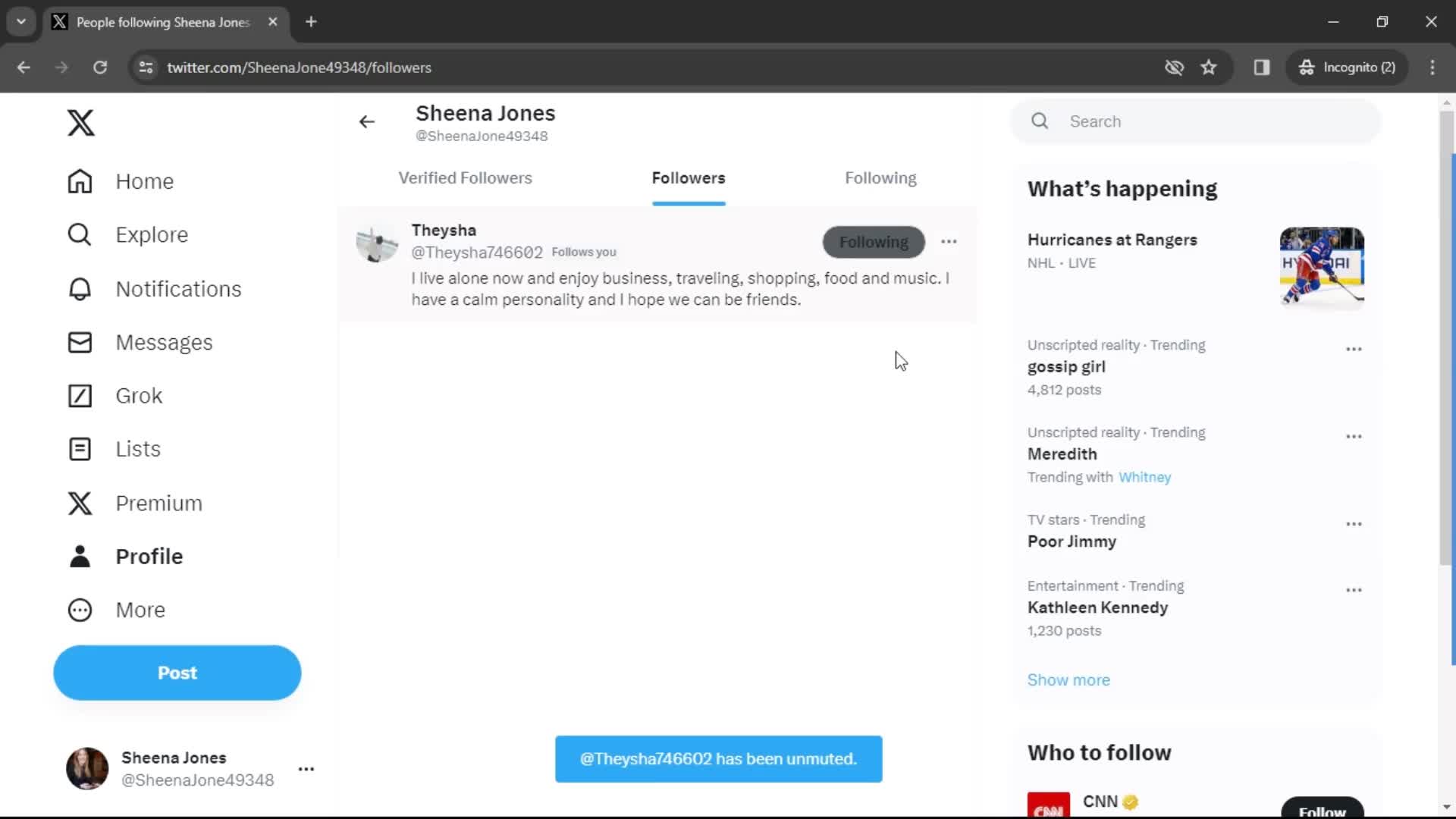
Task: Close the People following Sheena Jones tab
Action: [x=273, y=22]
